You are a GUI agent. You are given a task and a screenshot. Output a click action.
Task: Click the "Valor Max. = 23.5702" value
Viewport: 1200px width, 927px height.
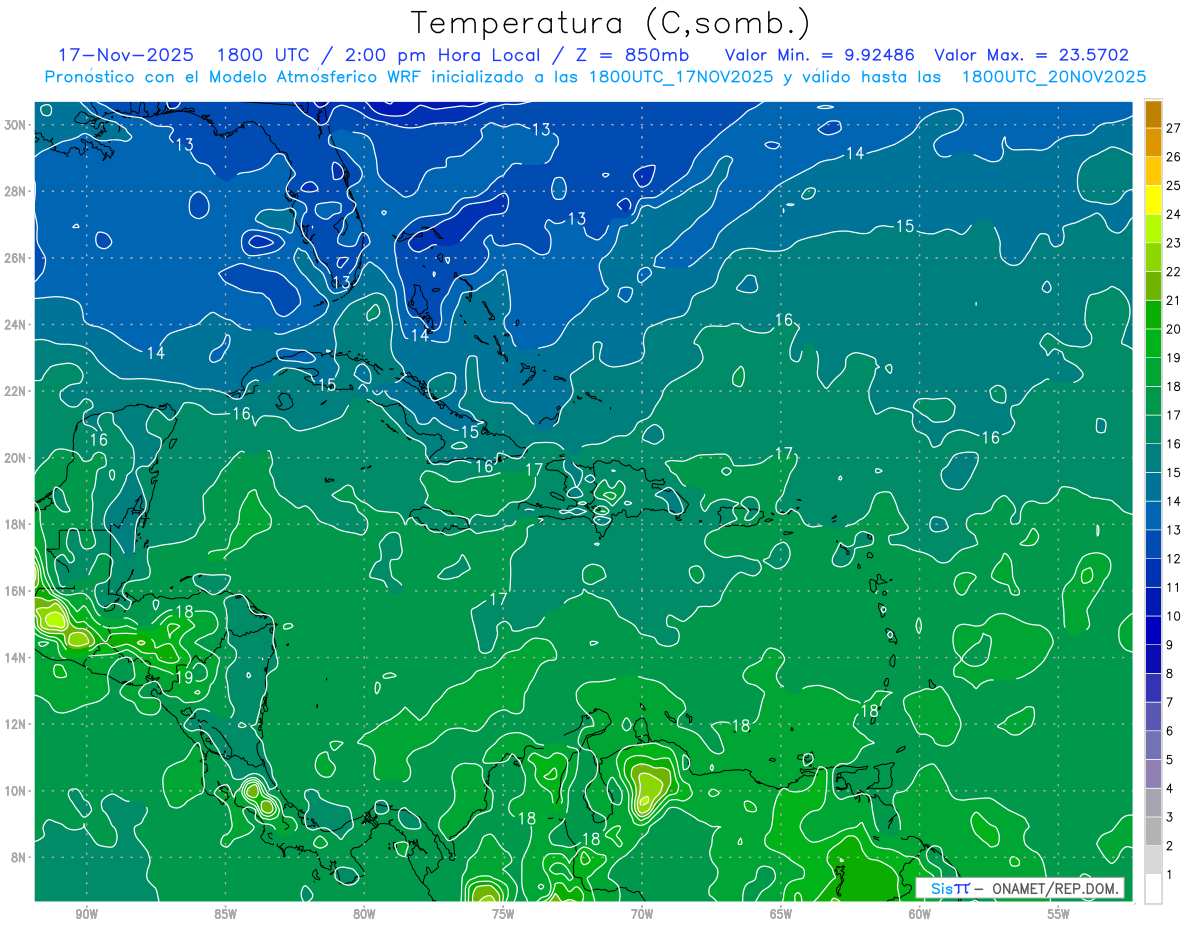1031,55
